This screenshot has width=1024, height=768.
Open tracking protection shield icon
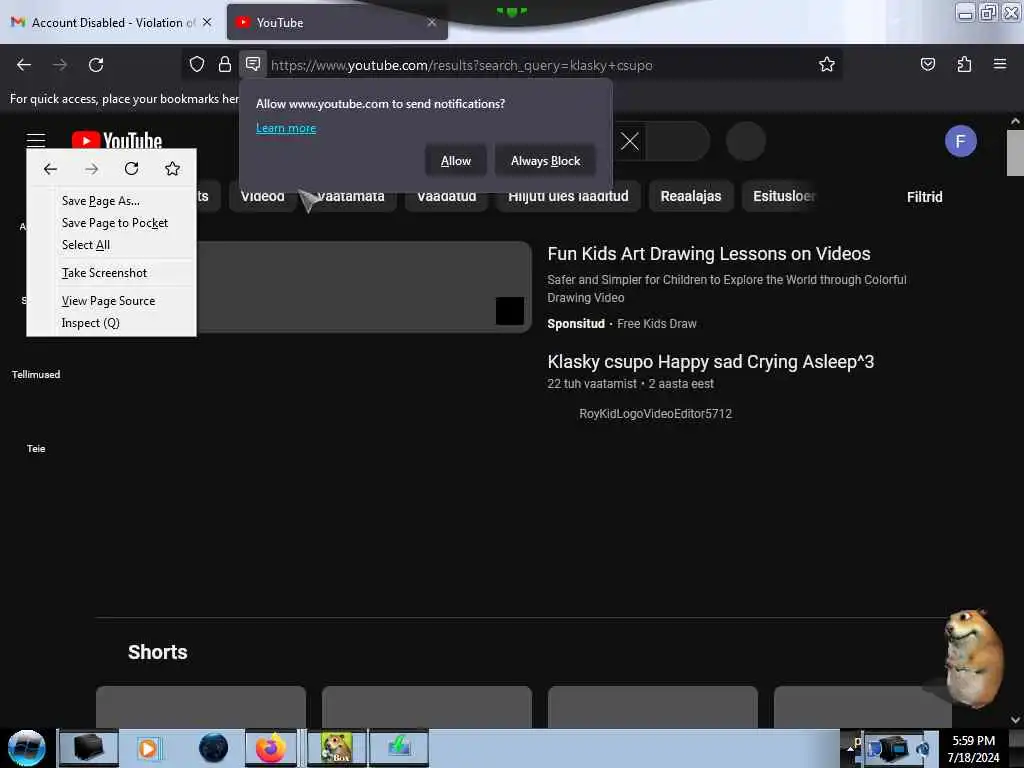(x=197, y=64)
